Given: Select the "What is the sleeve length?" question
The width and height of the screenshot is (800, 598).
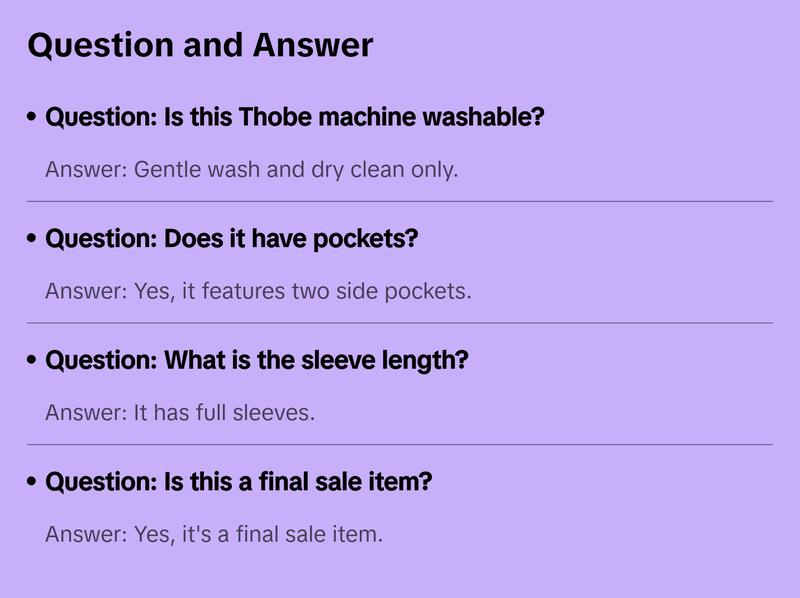Looking at the screenshot, I should point(257,361).
